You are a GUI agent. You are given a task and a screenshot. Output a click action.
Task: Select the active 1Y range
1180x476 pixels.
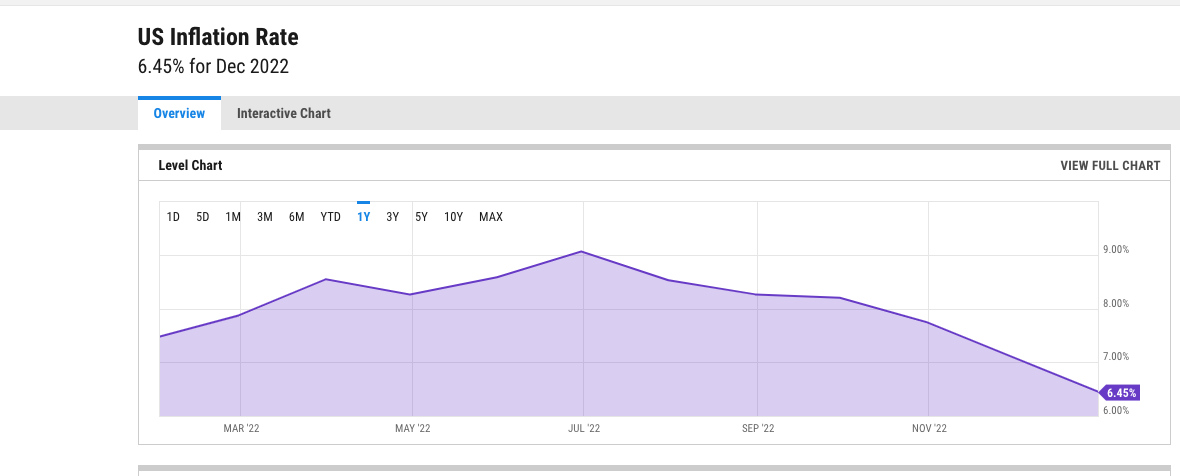(363, 217)
